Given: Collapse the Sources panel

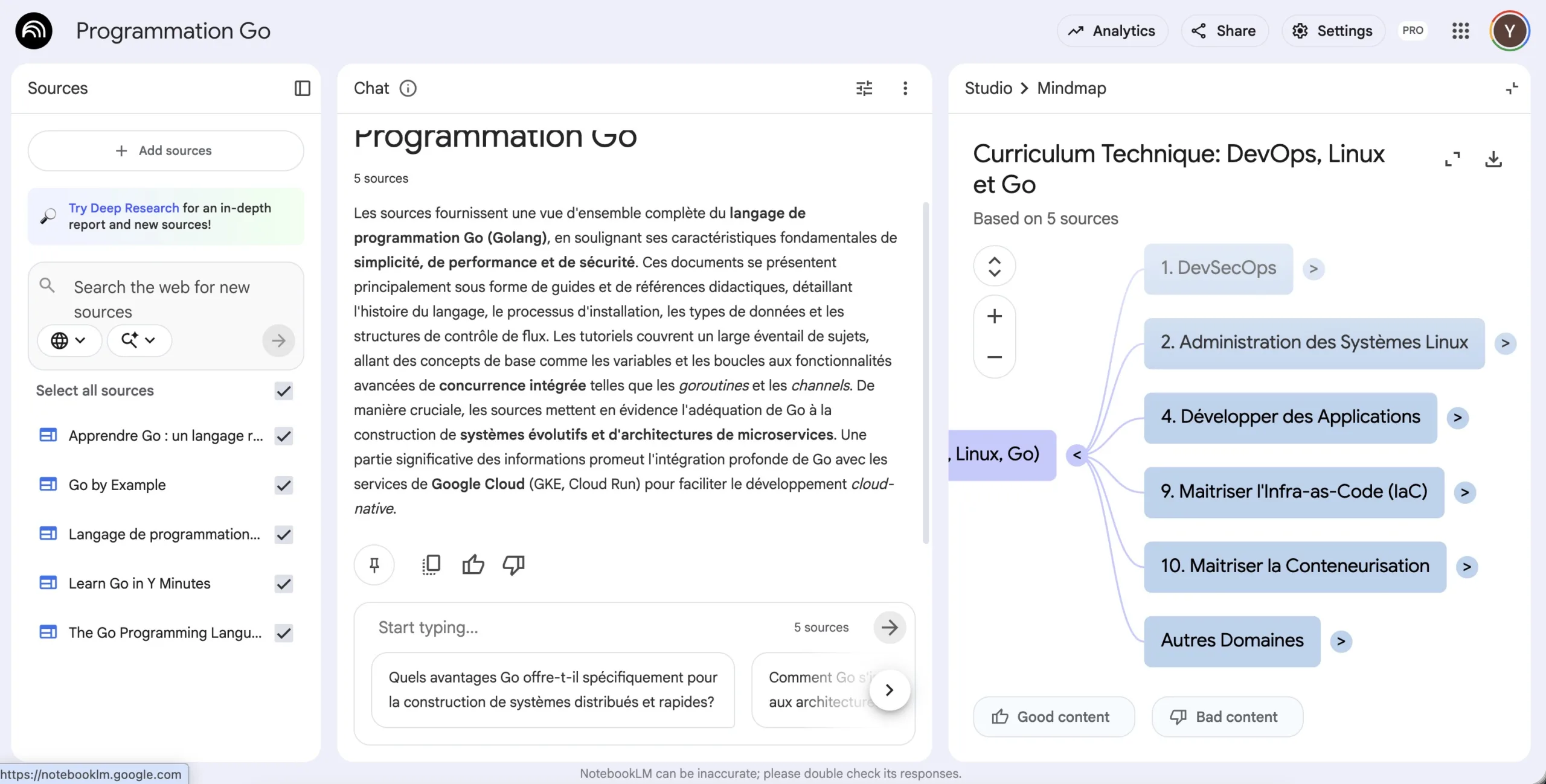Looking at the screenshot, I should pyautogui.click(x=302, y=88).
